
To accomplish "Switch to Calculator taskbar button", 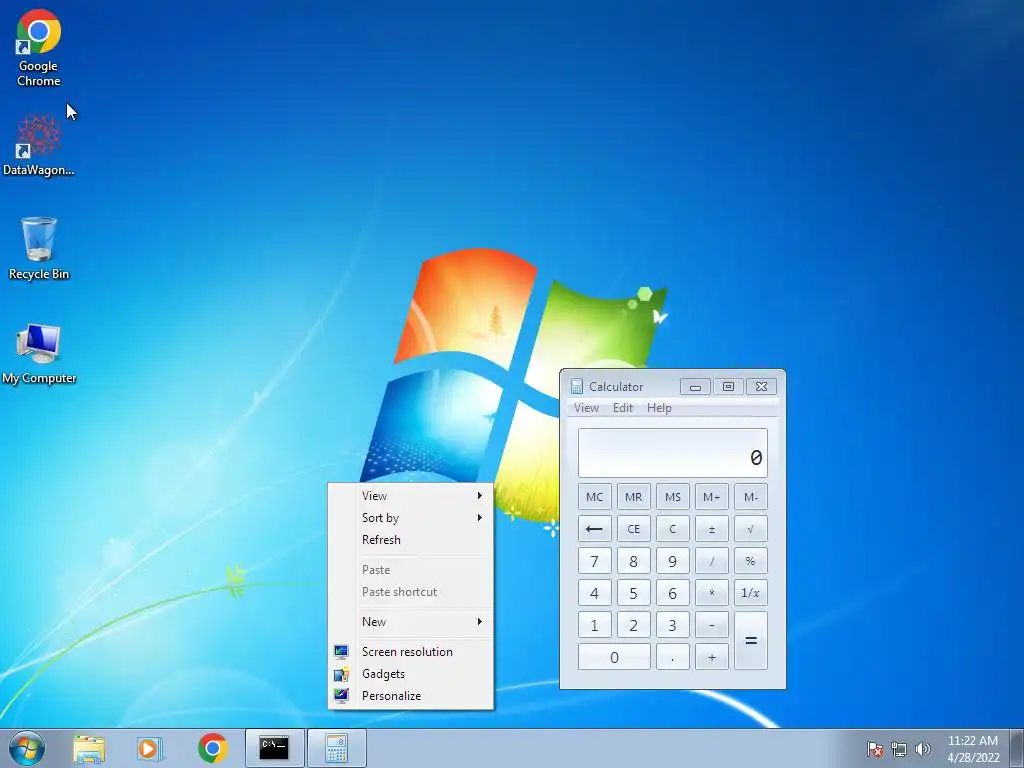I will [336, 748].
